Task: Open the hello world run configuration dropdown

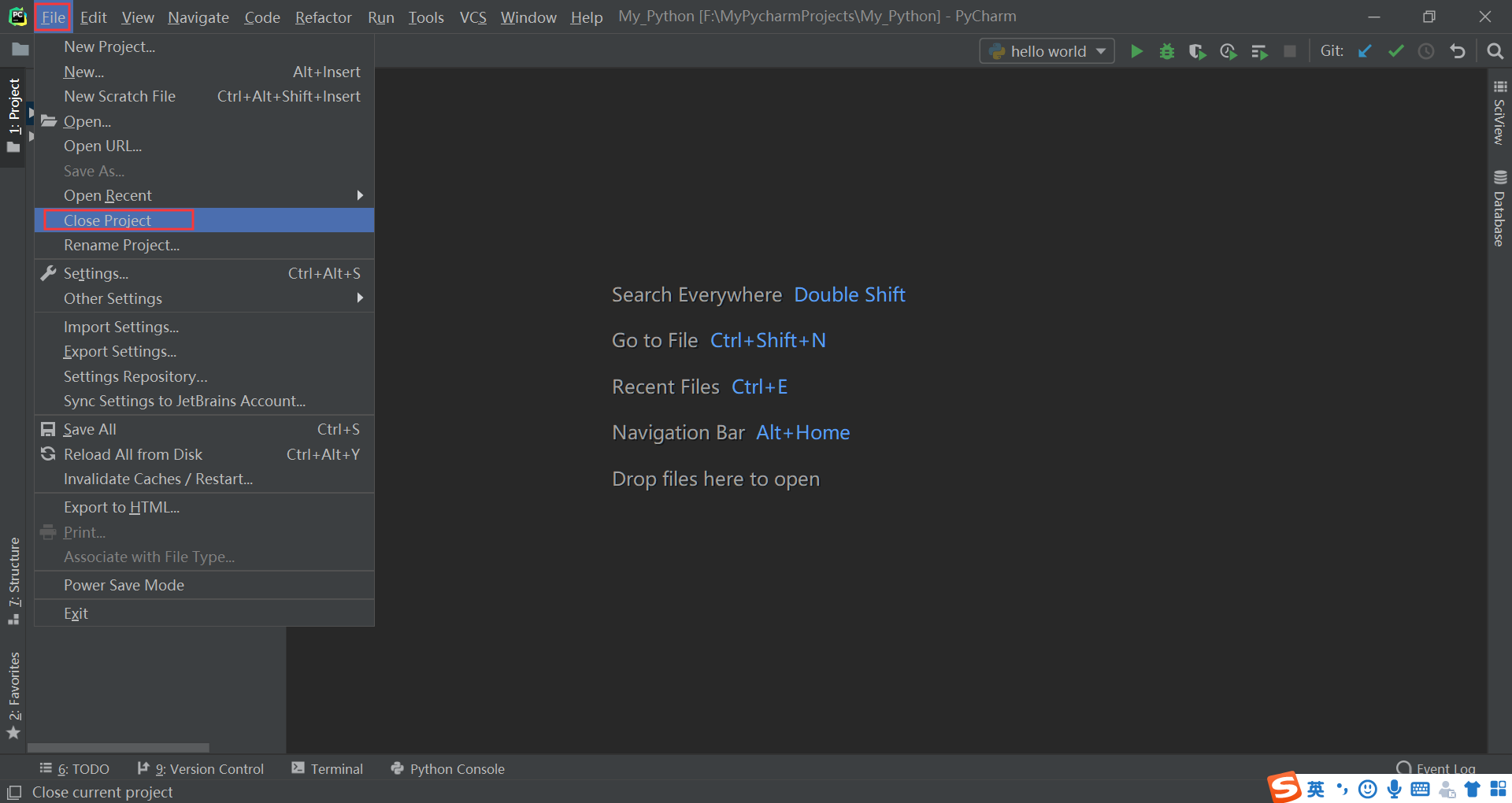Action: point(1047,50)
